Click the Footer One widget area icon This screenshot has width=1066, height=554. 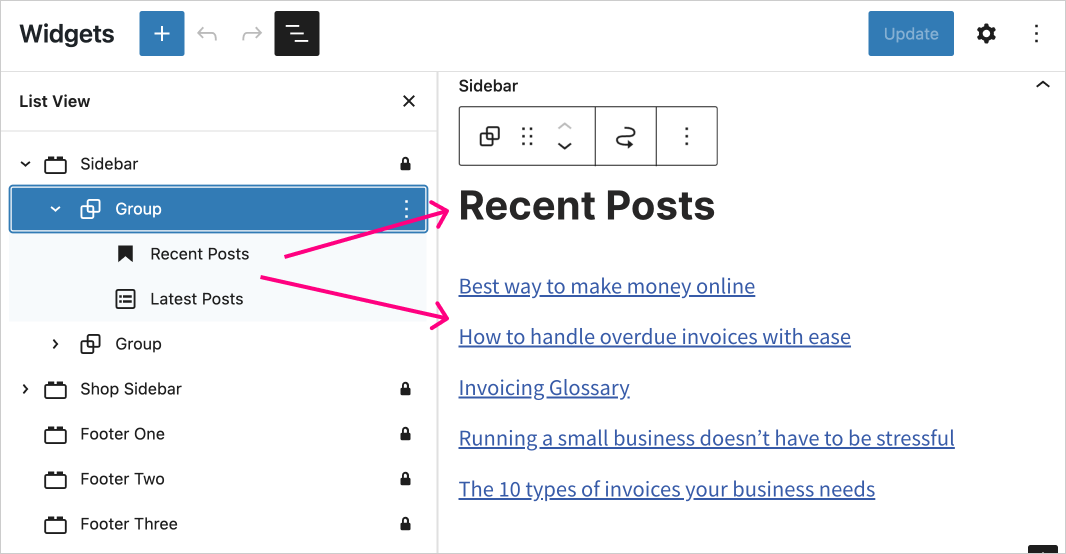click(x=55, y=434)
